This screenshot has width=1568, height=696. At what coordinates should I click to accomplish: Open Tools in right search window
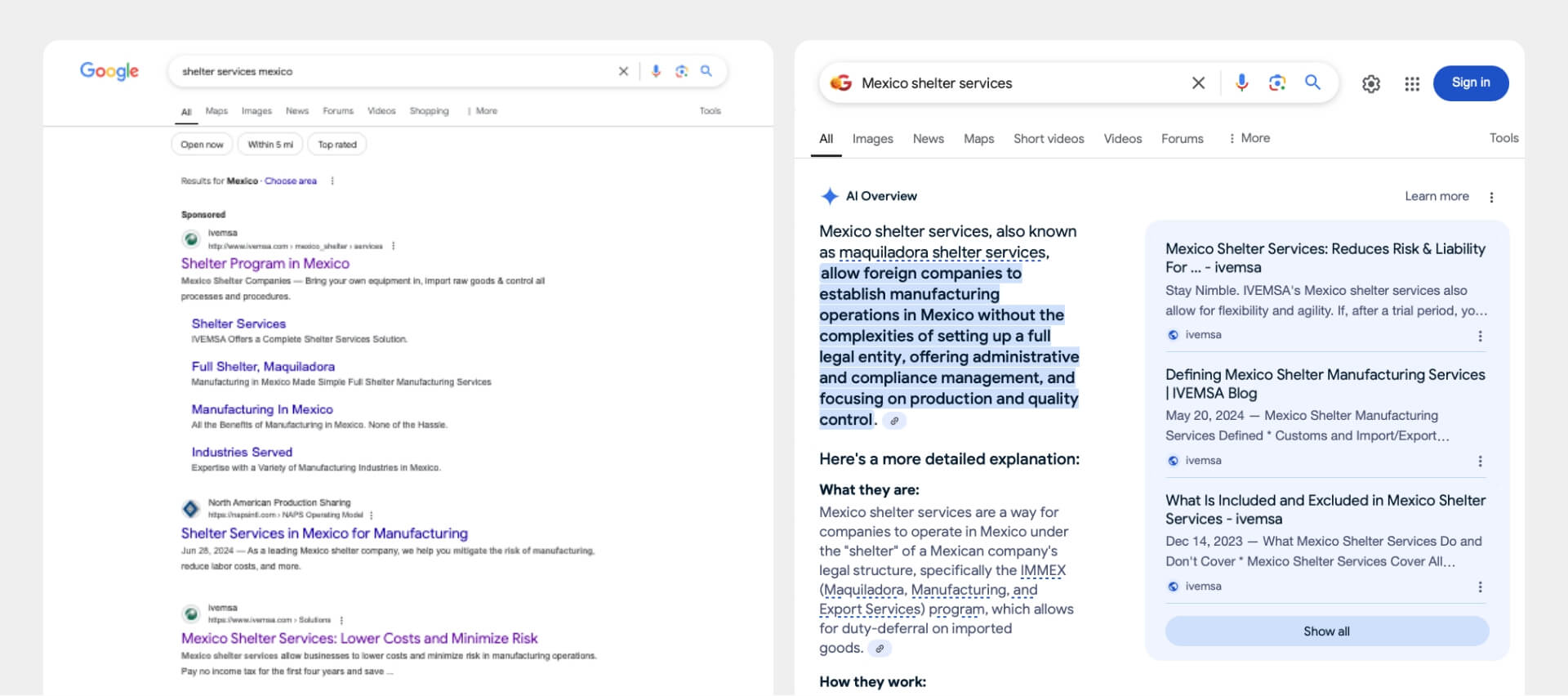coord(1503,138)
